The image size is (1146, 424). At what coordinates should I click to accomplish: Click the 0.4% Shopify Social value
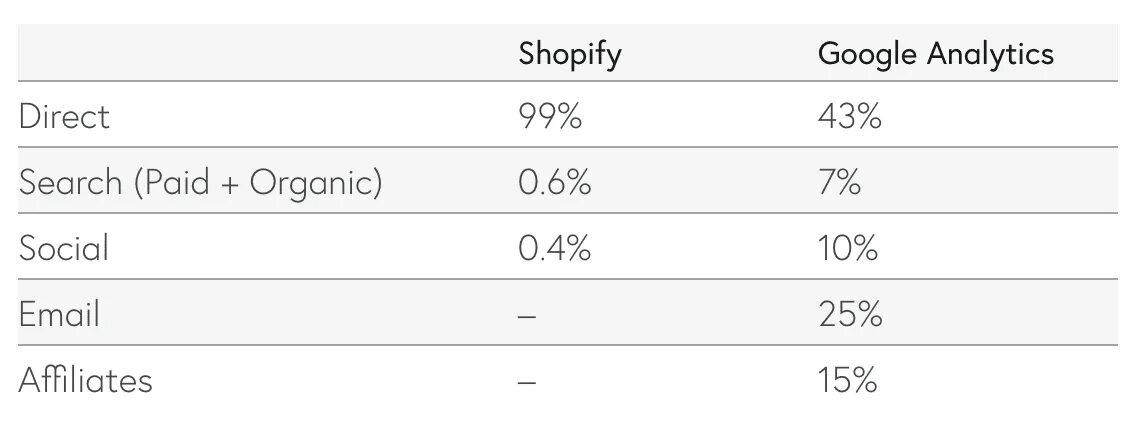pos(555,248)
